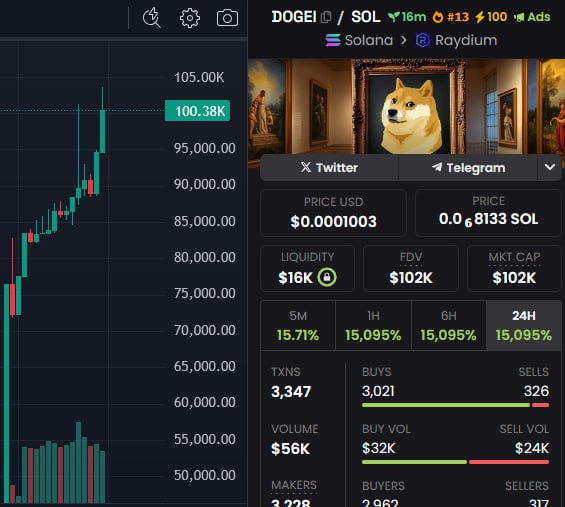The width and height of the screenshot is (565, 507).
Task: Open the Ads megaphone link
Action: coord(532,17)
